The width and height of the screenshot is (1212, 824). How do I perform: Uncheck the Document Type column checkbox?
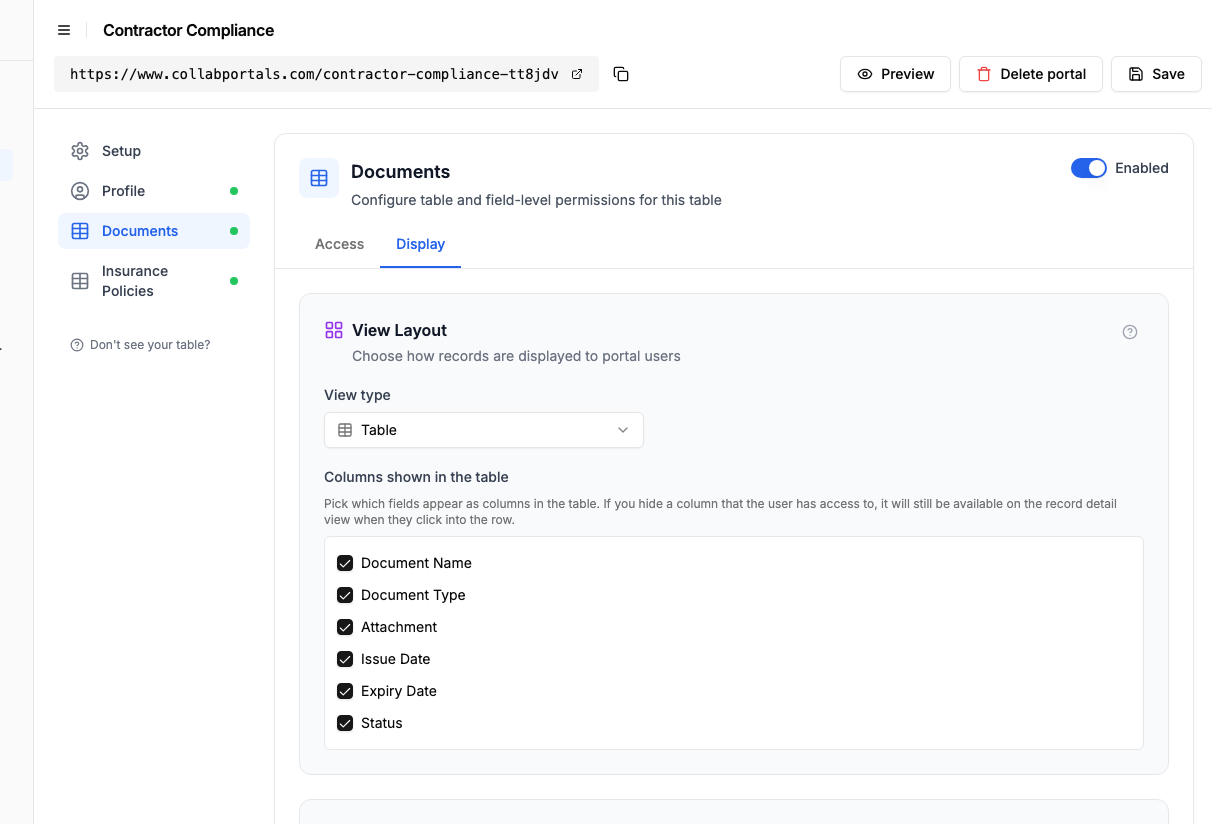tap(345, 595)
